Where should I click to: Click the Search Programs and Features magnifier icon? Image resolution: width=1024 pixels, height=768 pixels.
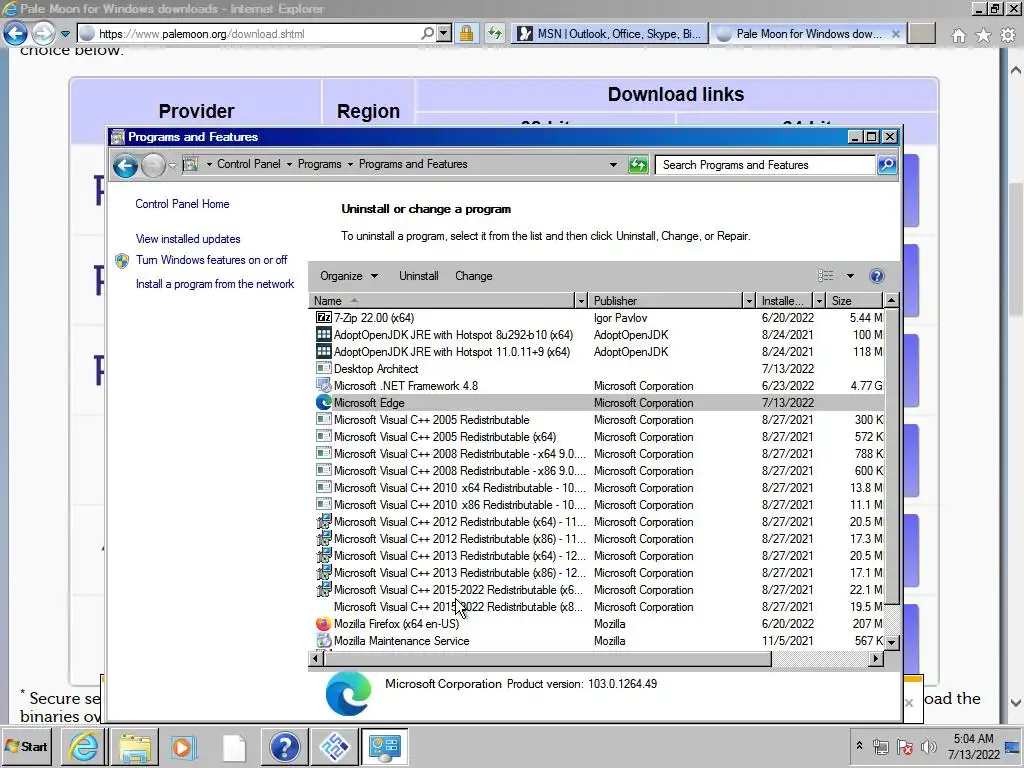pyautogui.click(x=887, y=165)
